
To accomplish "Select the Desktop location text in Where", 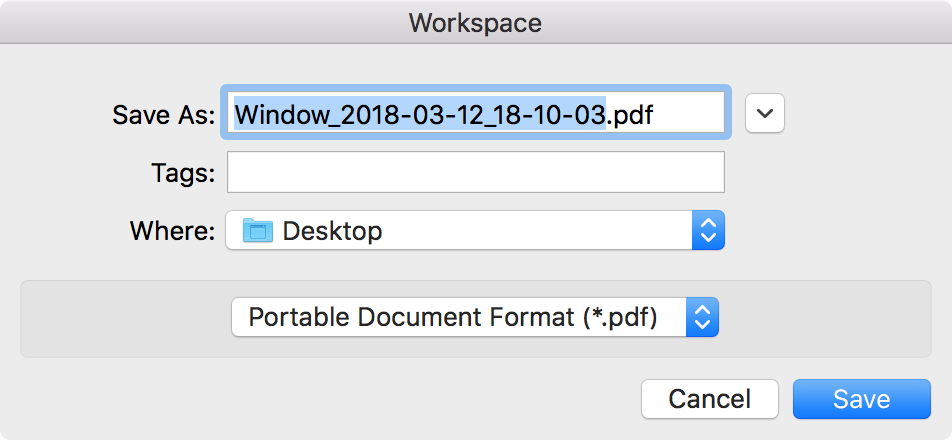I will [332, 231].
